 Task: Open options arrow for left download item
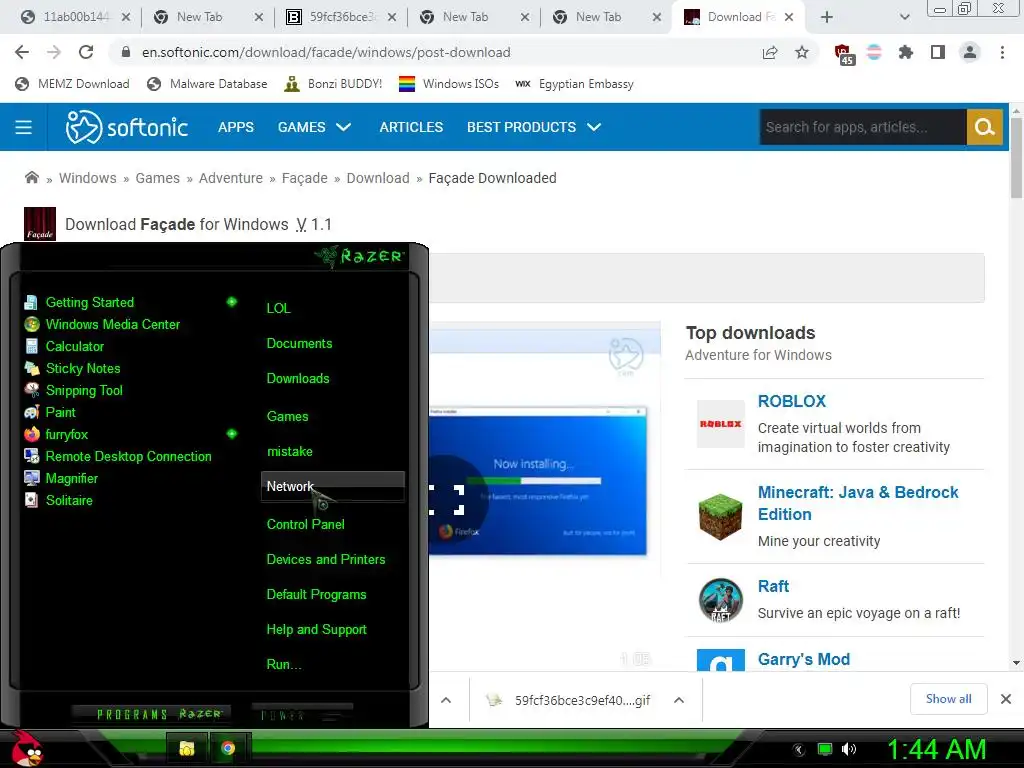[446, 700]
